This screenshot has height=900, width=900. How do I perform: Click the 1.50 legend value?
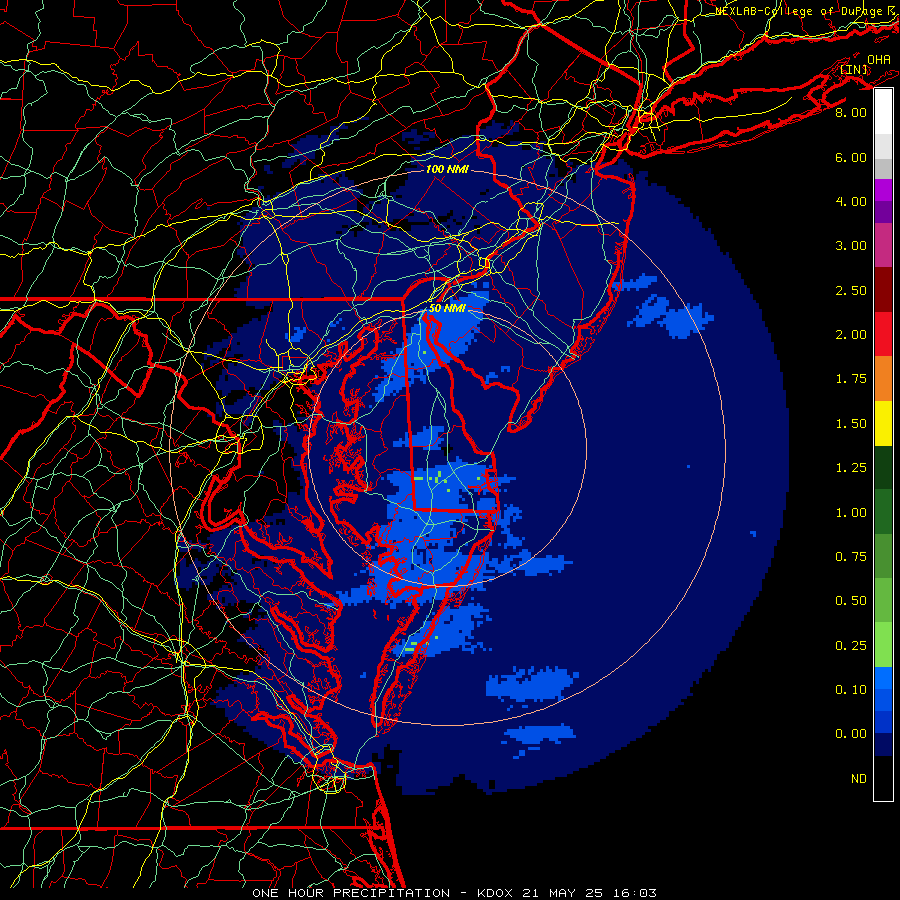(x=851, y=424)
